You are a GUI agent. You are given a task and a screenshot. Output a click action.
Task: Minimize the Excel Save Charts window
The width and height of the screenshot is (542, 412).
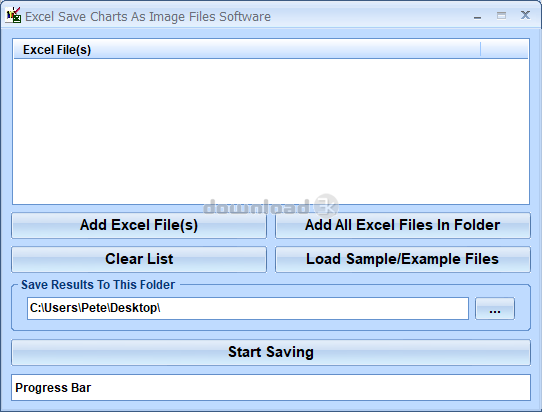point(477,17)
